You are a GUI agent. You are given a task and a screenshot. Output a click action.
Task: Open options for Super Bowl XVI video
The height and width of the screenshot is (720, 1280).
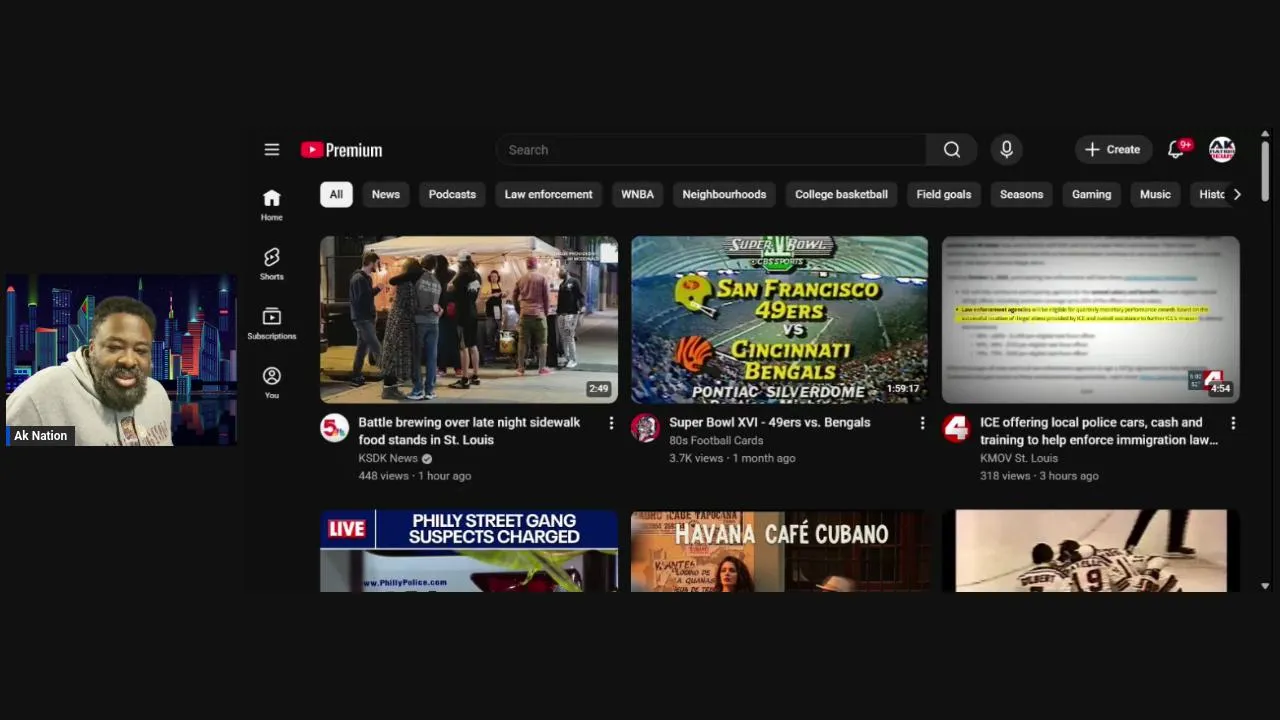pos(922,423)
